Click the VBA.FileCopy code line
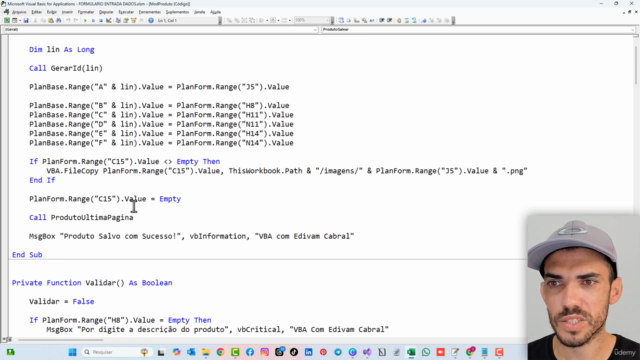 [287, 171]
